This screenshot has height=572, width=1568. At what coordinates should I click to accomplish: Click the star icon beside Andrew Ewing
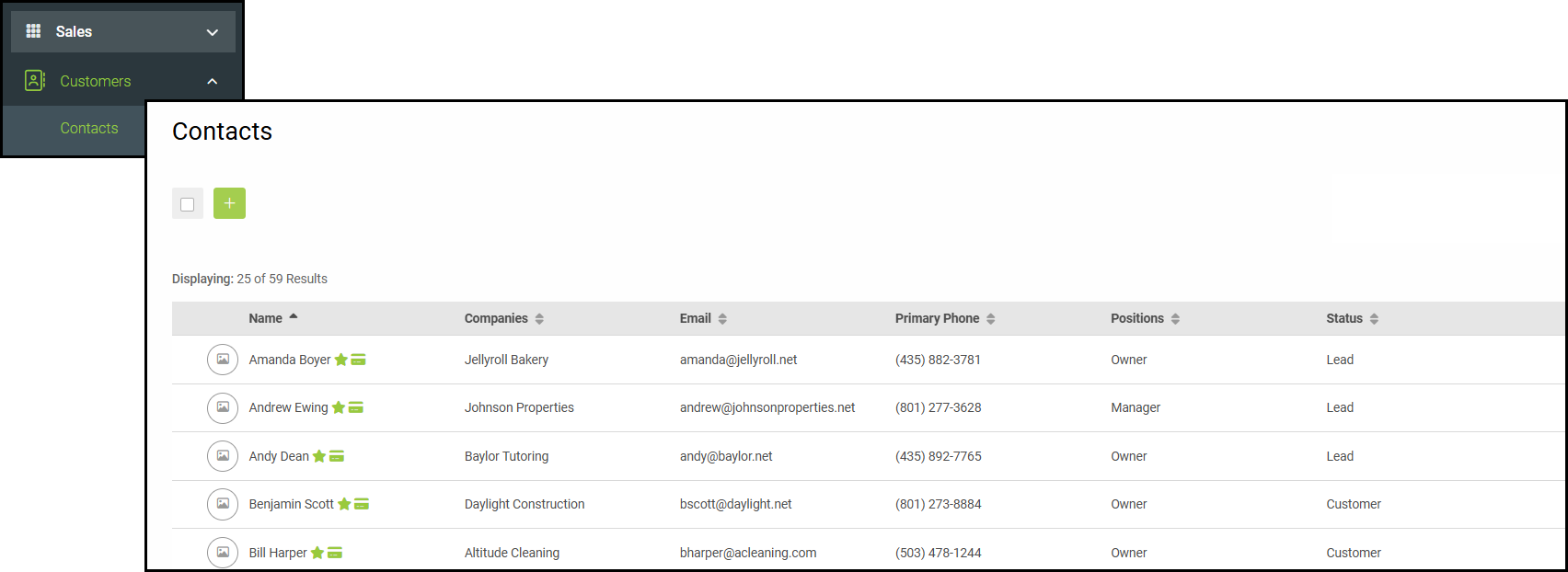click(x=338, y=407)
